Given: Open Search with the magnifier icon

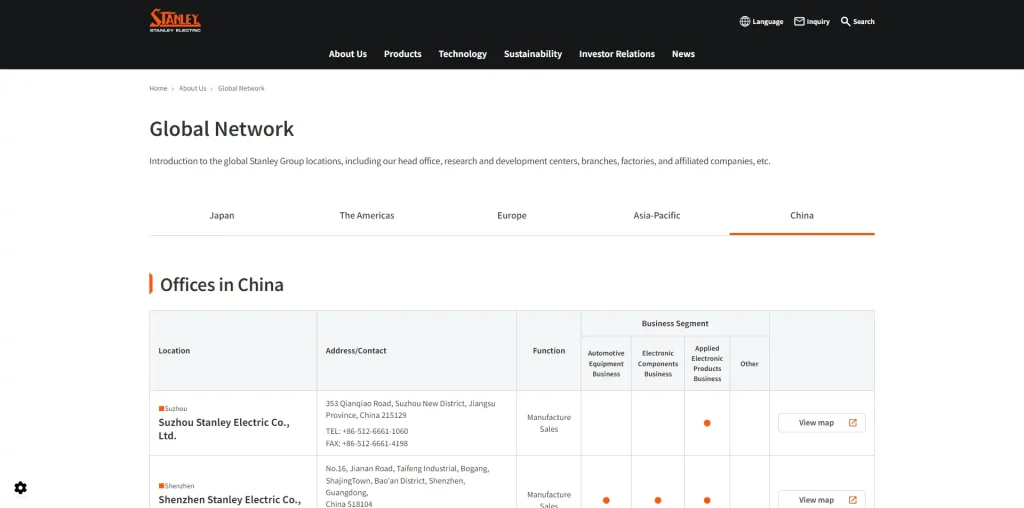Looking at the screenshot, I should point(845,21).
